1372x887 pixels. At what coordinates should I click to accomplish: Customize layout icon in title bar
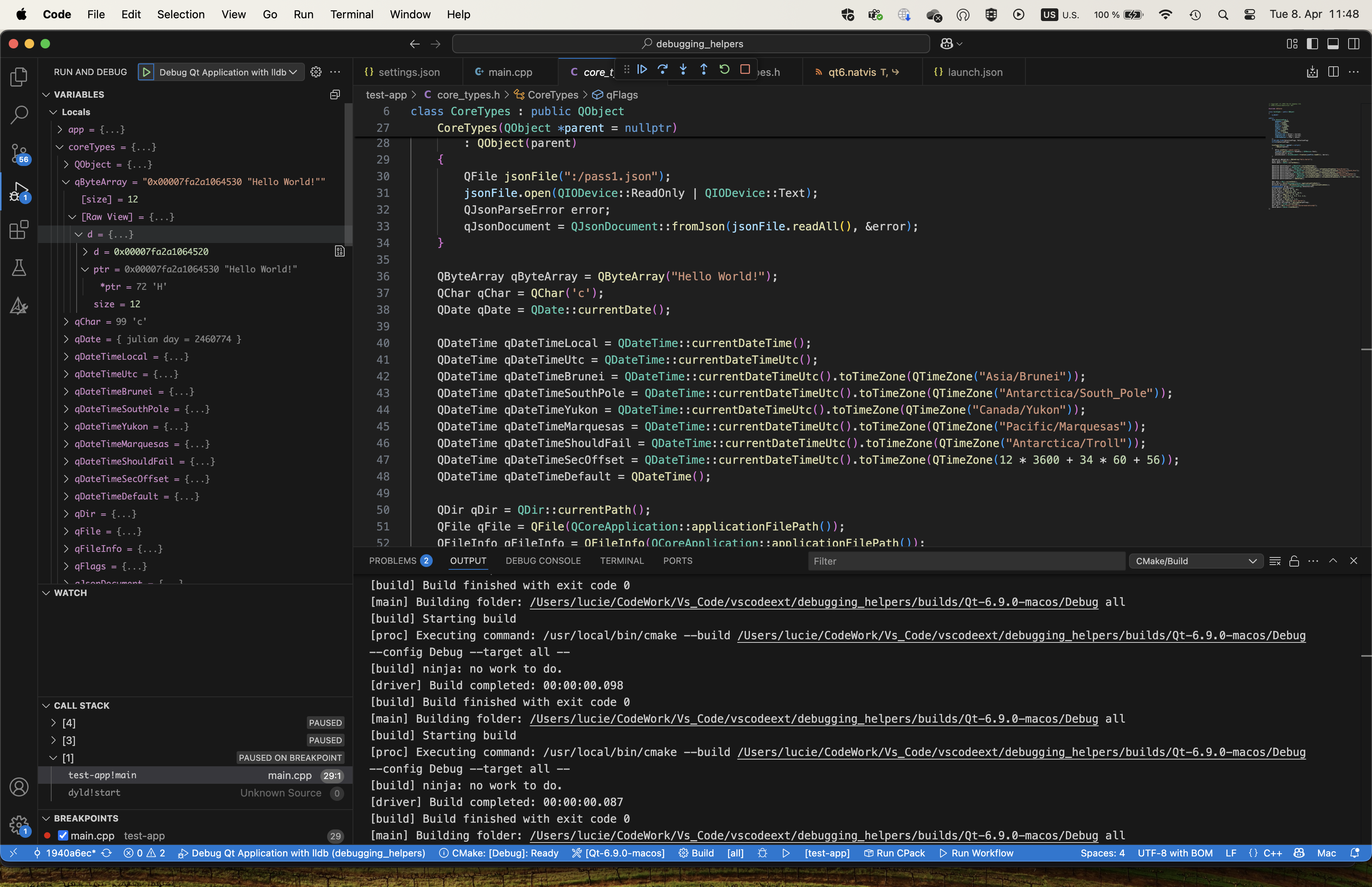coord(1292,44)
